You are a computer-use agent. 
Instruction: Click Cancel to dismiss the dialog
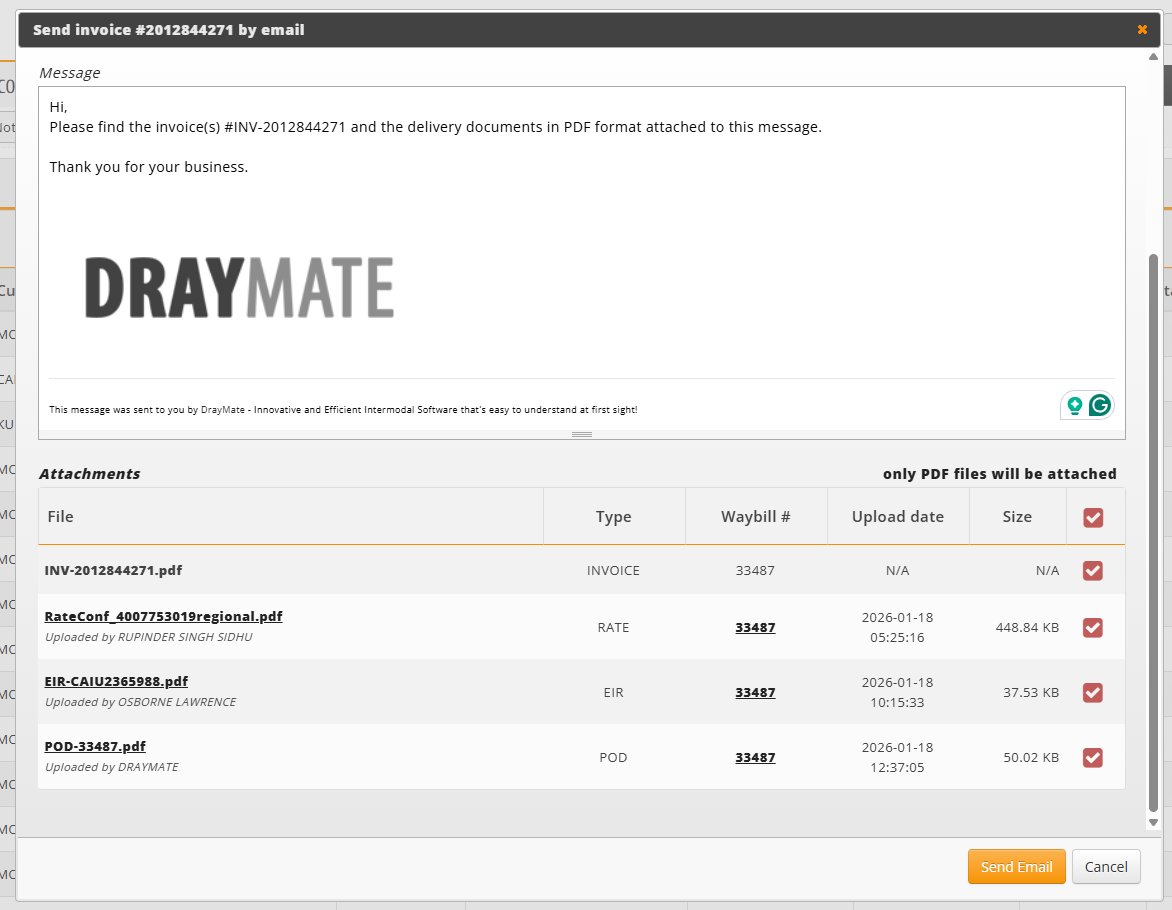(x=1106, y=866)
